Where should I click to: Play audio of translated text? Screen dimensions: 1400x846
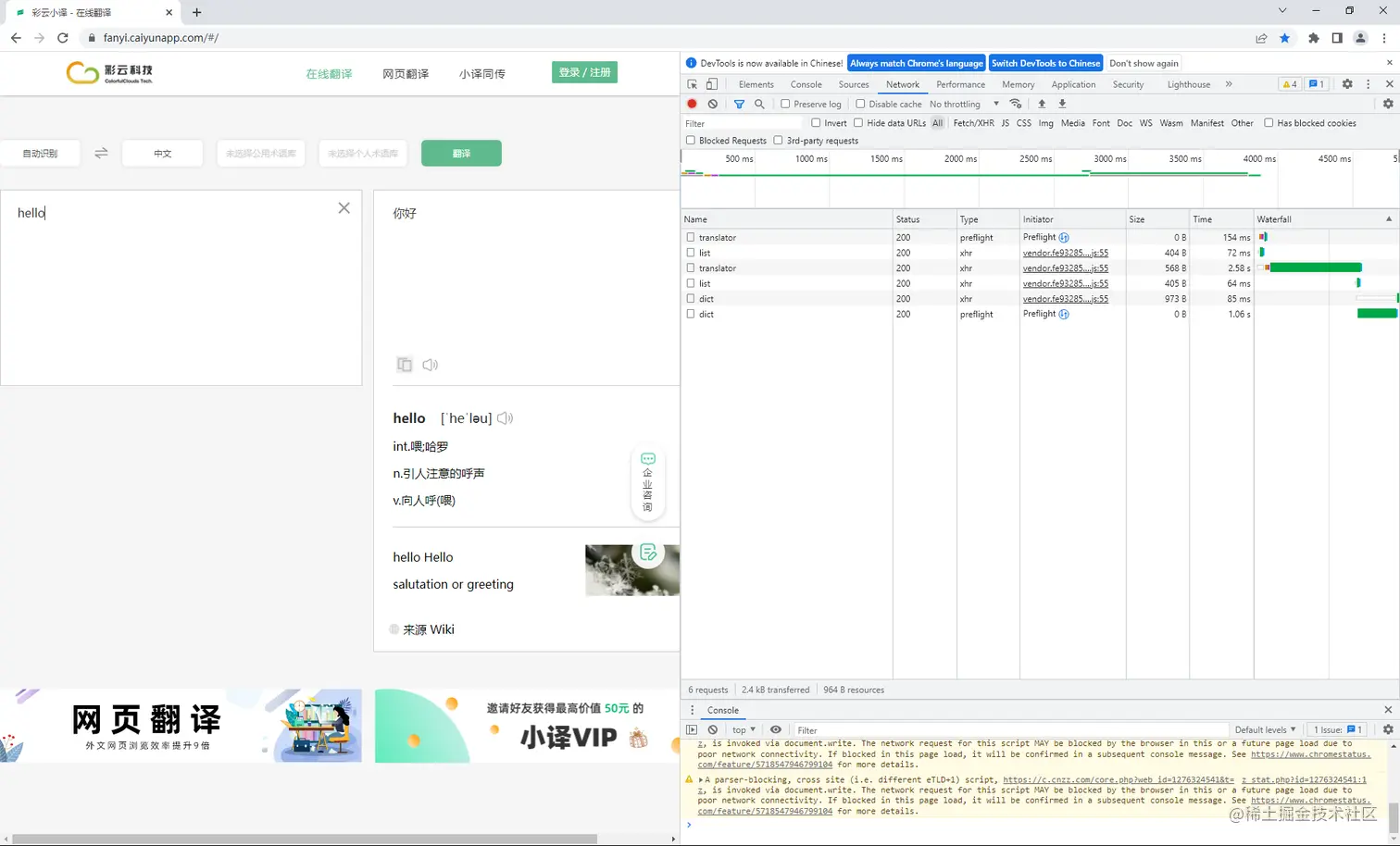(x=431, y=365)
